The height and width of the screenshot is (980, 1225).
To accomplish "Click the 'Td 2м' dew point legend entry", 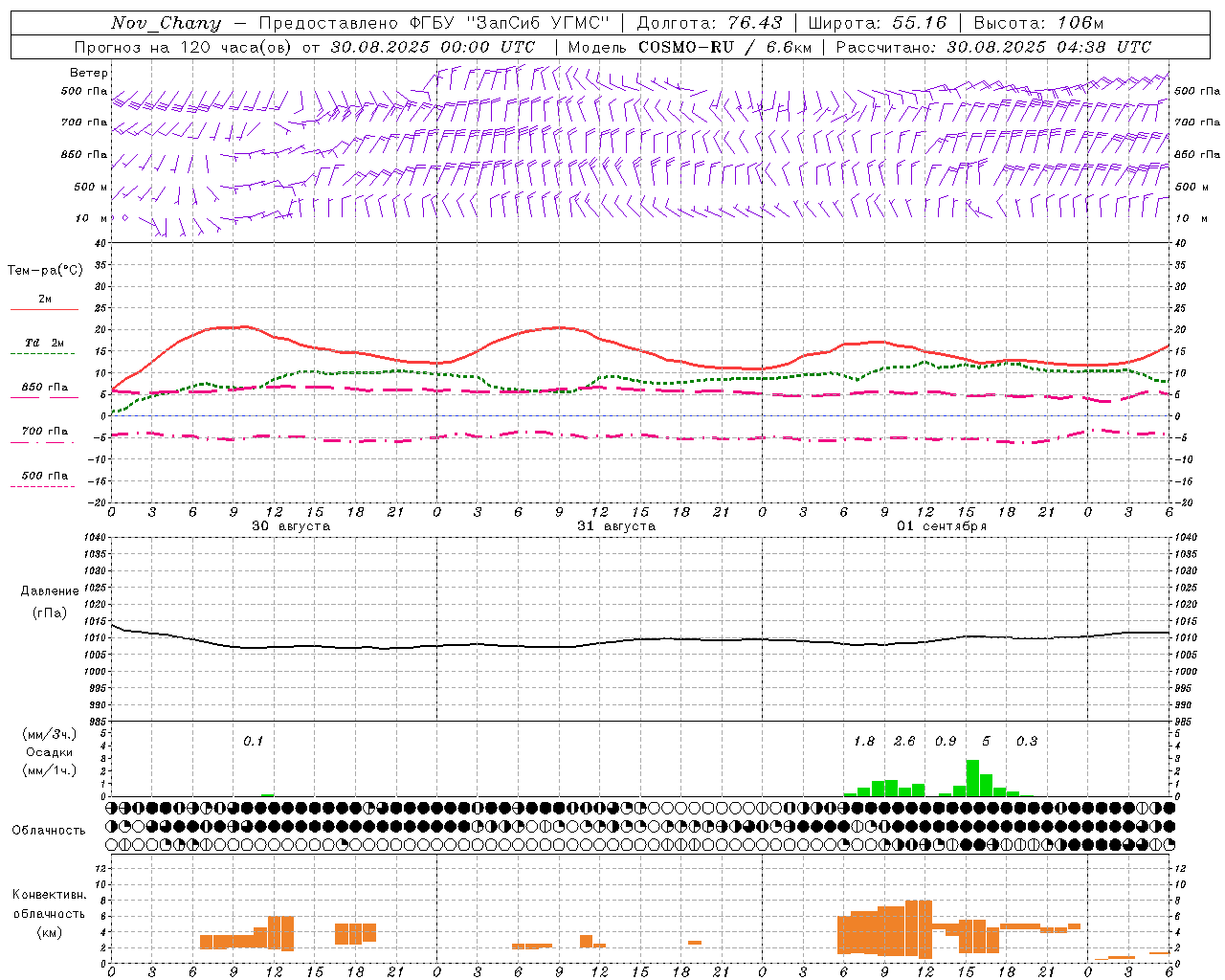I will click(45, 343).
